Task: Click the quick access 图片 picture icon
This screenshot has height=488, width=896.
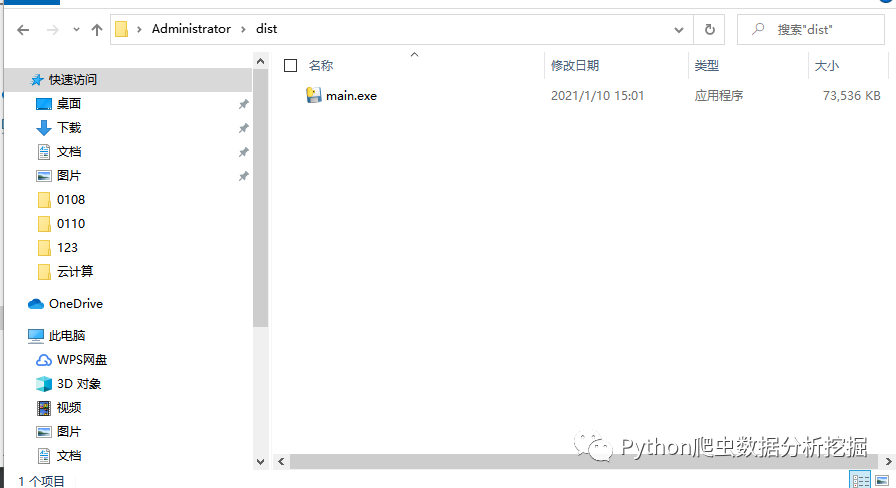Action: pos(44,176)
